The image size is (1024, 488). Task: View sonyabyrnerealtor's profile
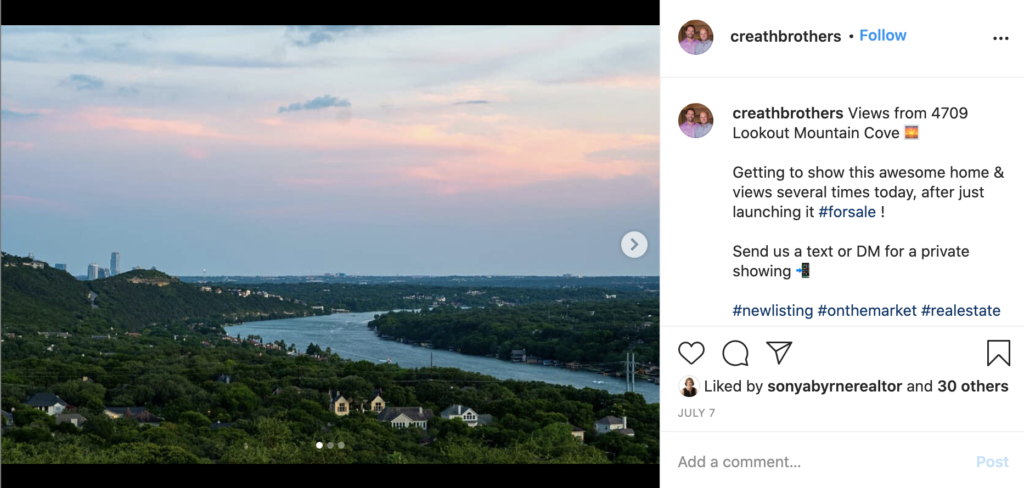click(835, 387)
